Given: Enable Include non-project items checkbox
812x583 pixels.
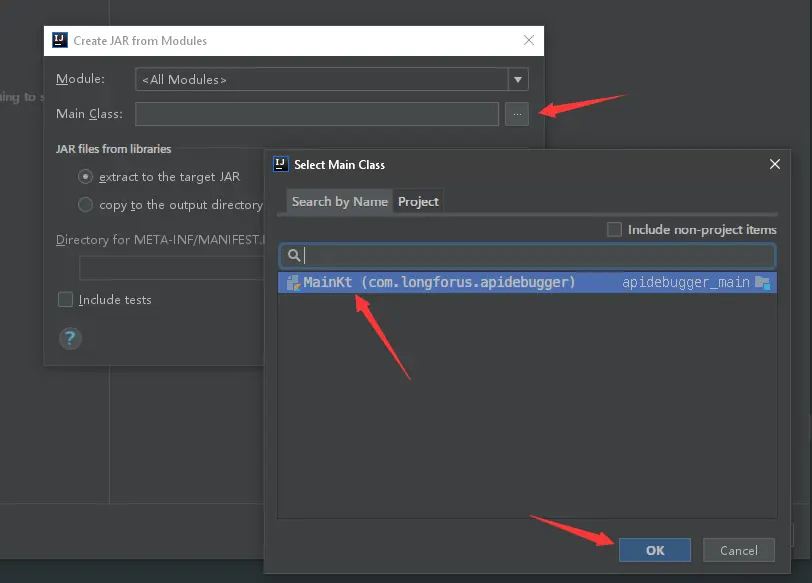Looking at the screenshot, I should (614, 229).
